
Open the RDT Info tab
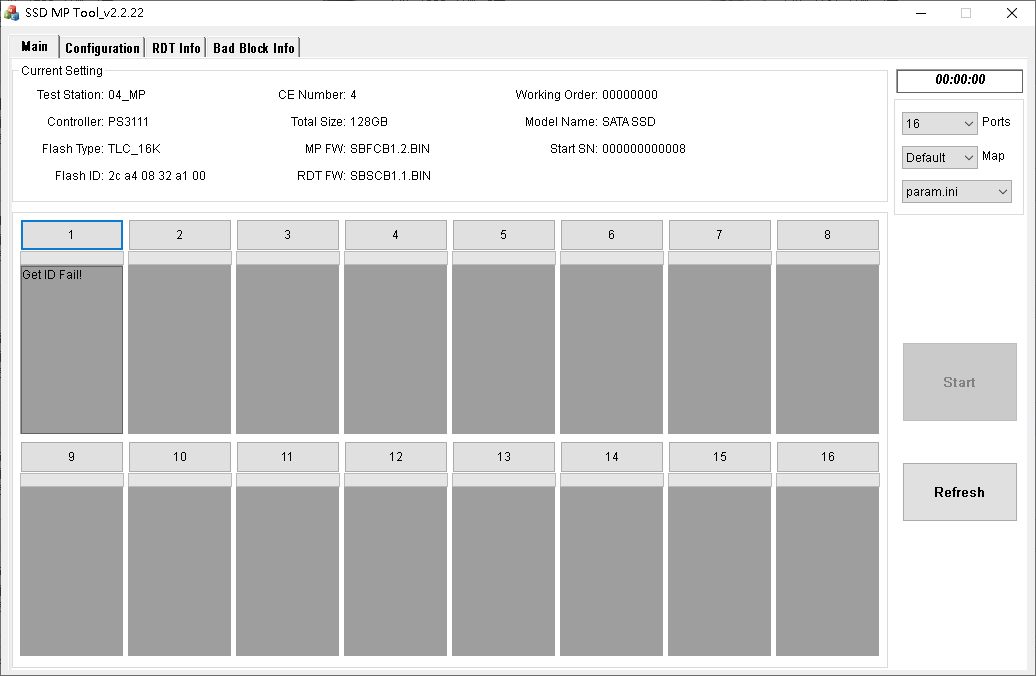click(176, 48)
